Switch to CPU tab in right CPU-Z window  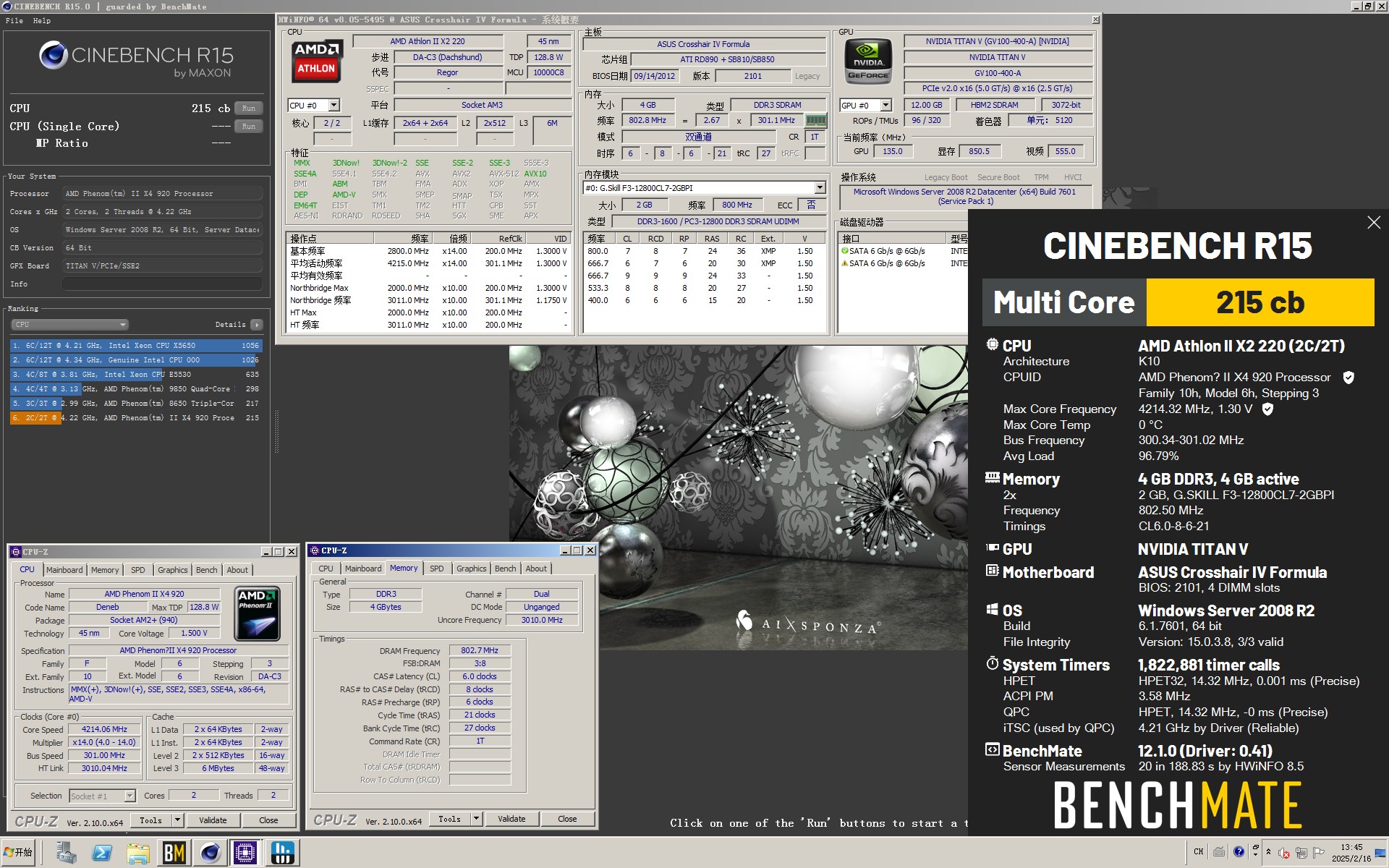tap(326, 569)
